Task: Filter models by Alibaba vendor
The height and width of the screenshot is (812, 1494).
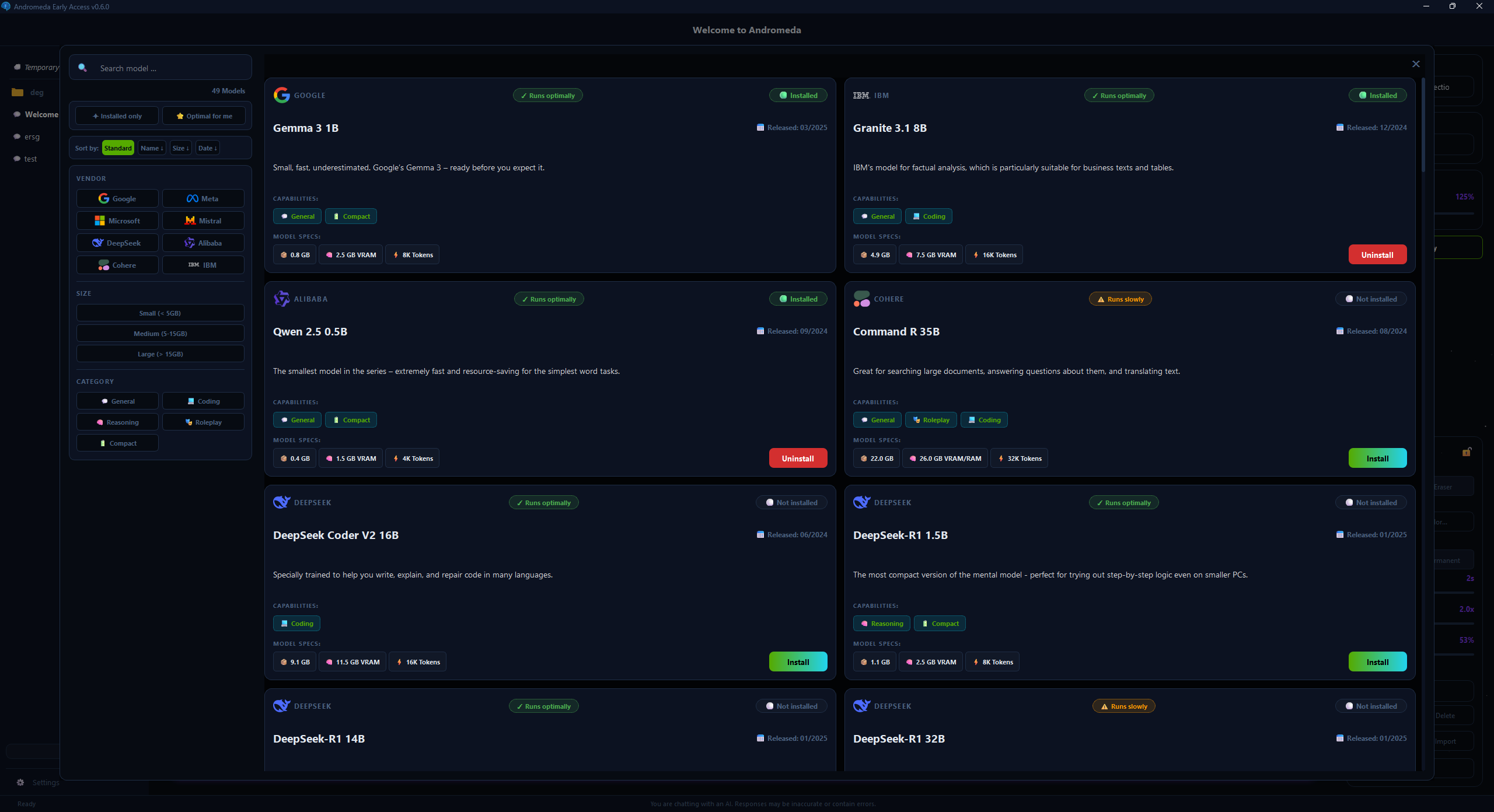Action: click(x=203, y=243)
